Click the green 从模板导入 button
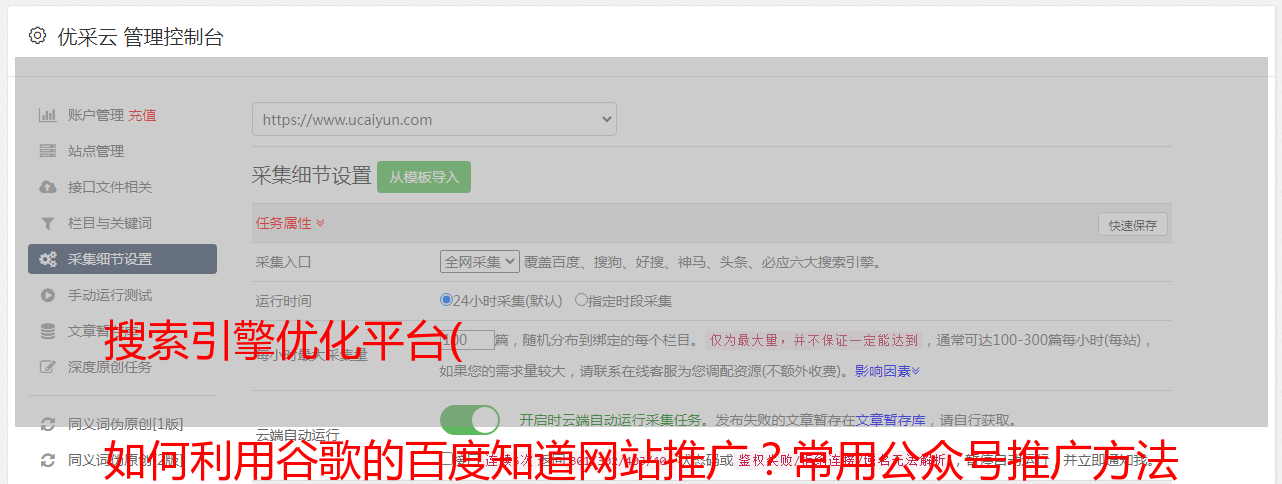 424,177
